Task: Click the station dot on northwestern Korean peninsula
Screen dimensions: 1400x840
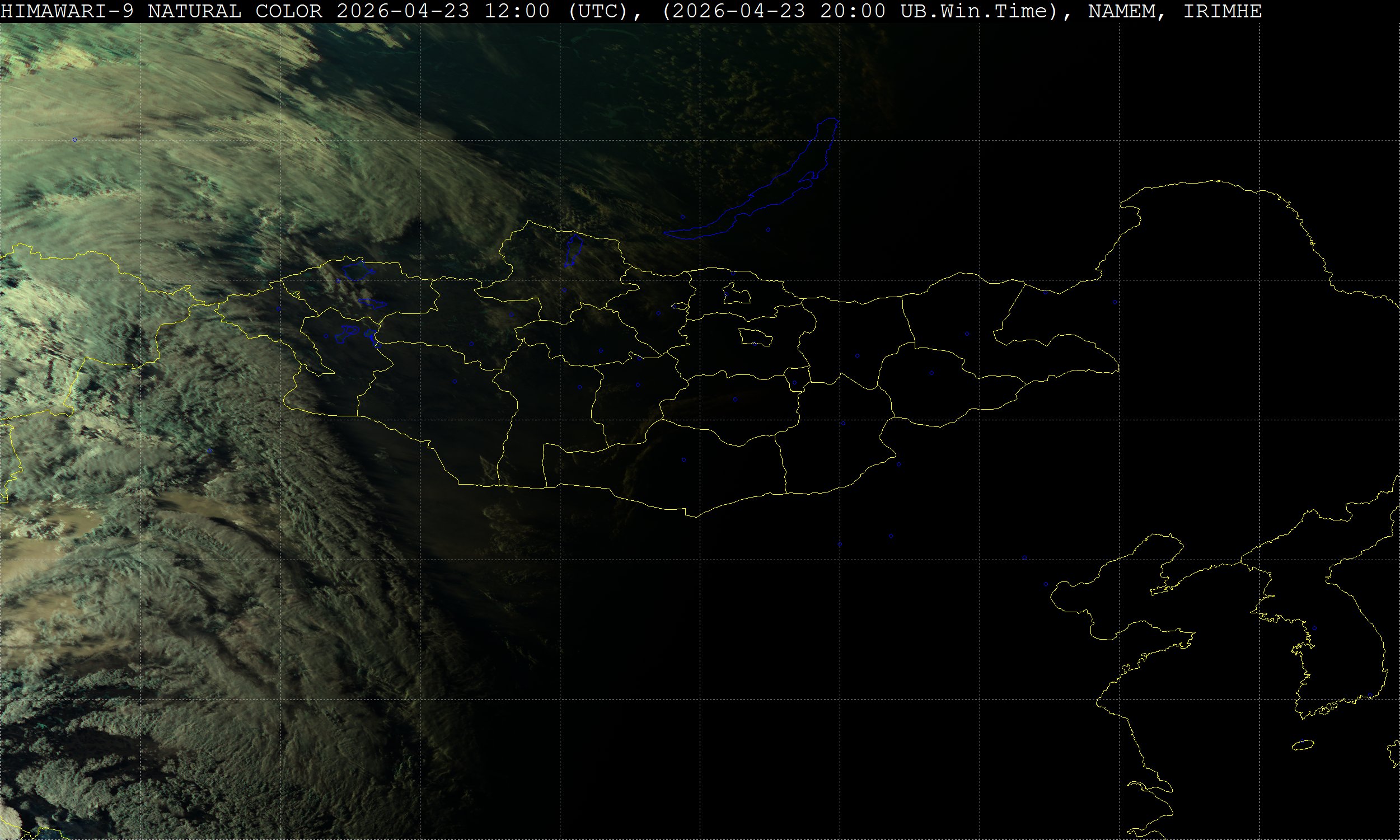Action: click(x=1314, y=628)
